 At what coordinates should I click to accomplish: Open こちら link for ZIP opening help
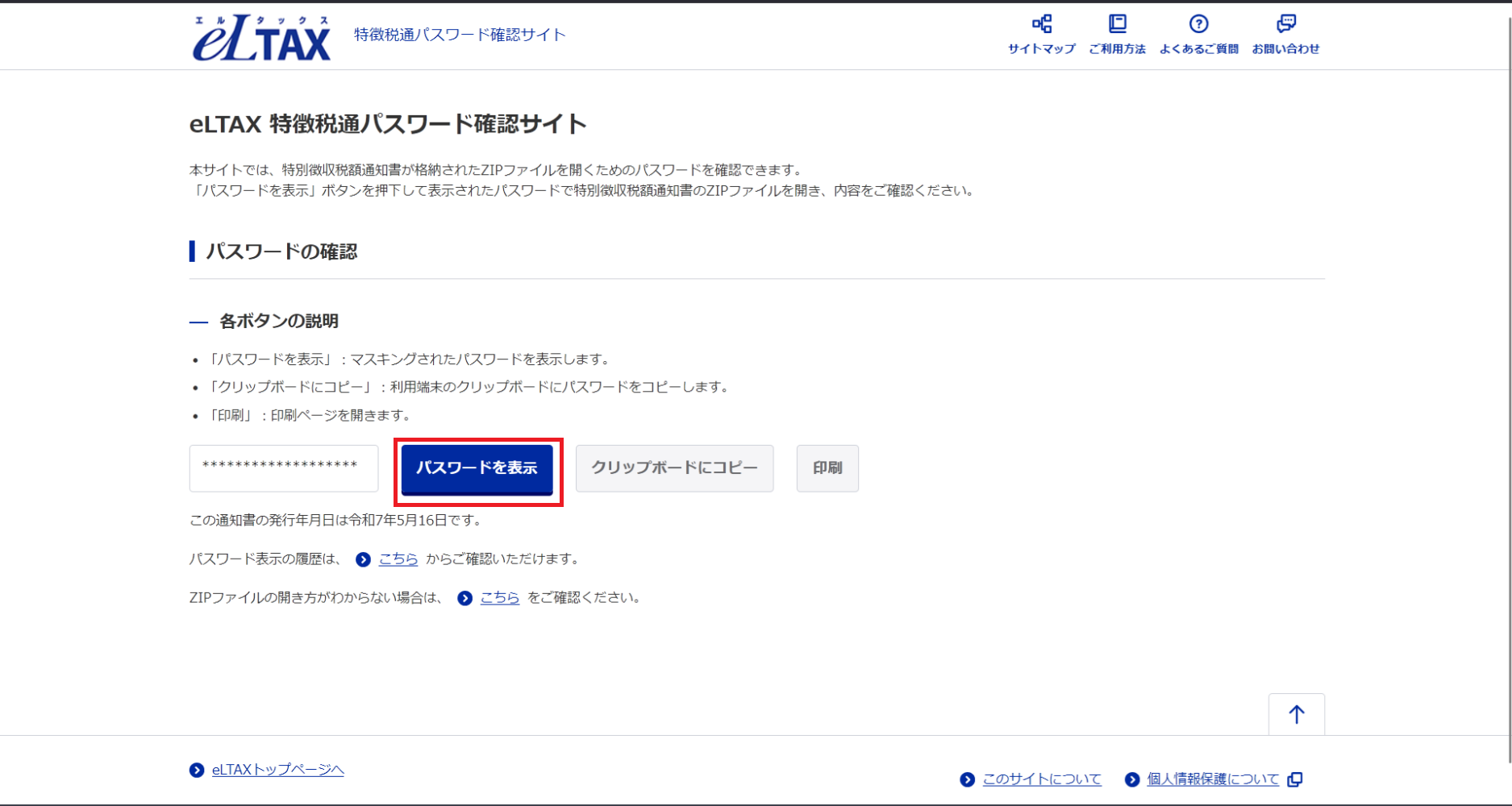pyautogui.click(x=500, y=597)
